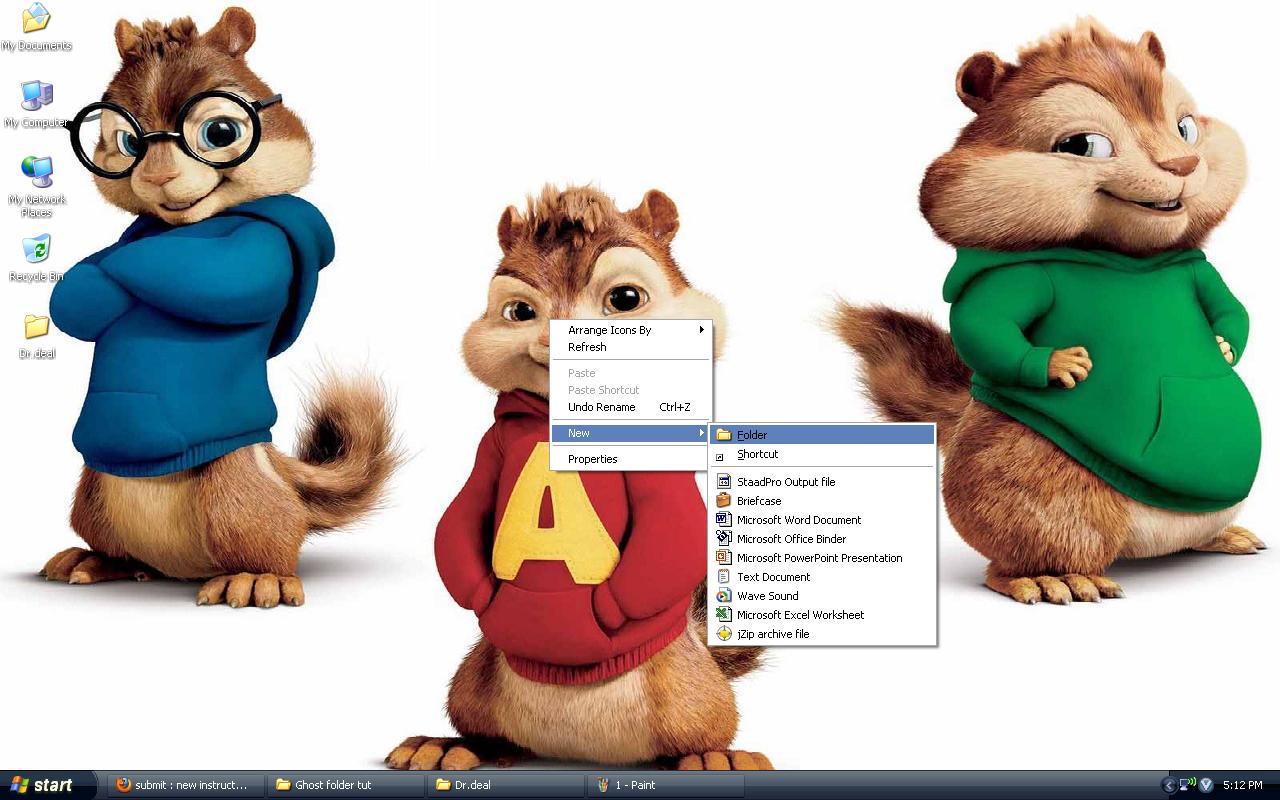Create a new Microsoft Word Document
The height and width of the screenshot is (800, 1280).
[x=822, y=520]
